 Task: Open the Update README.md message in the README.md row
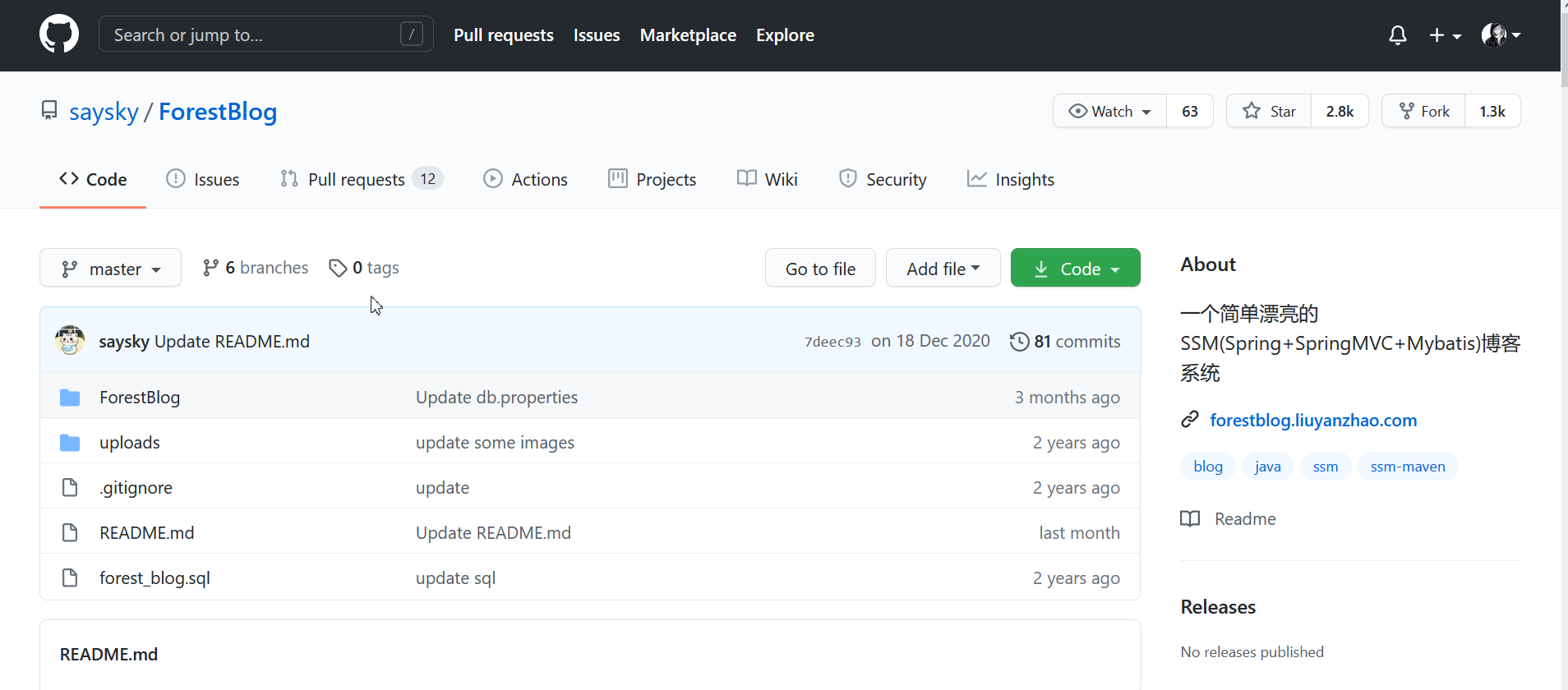tap(493, 533)
